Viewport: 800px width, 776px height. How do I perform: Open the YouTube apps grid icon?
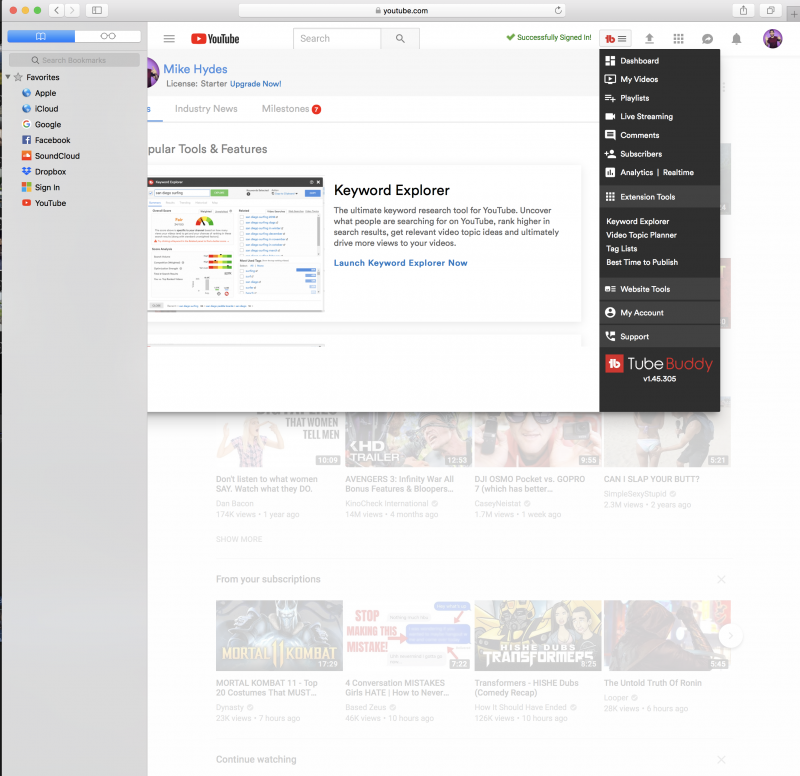tap(678, 39)
